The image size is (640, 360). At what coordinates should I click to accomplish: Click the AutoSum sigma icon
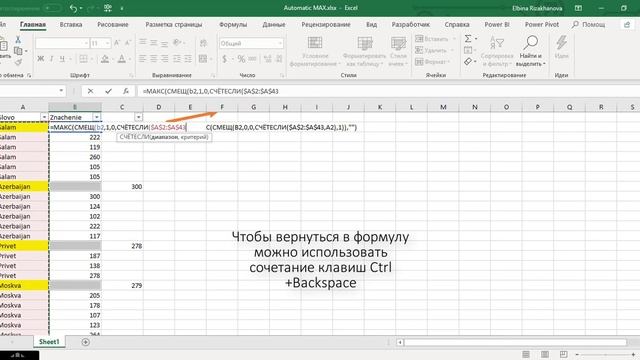coord(468,39)
